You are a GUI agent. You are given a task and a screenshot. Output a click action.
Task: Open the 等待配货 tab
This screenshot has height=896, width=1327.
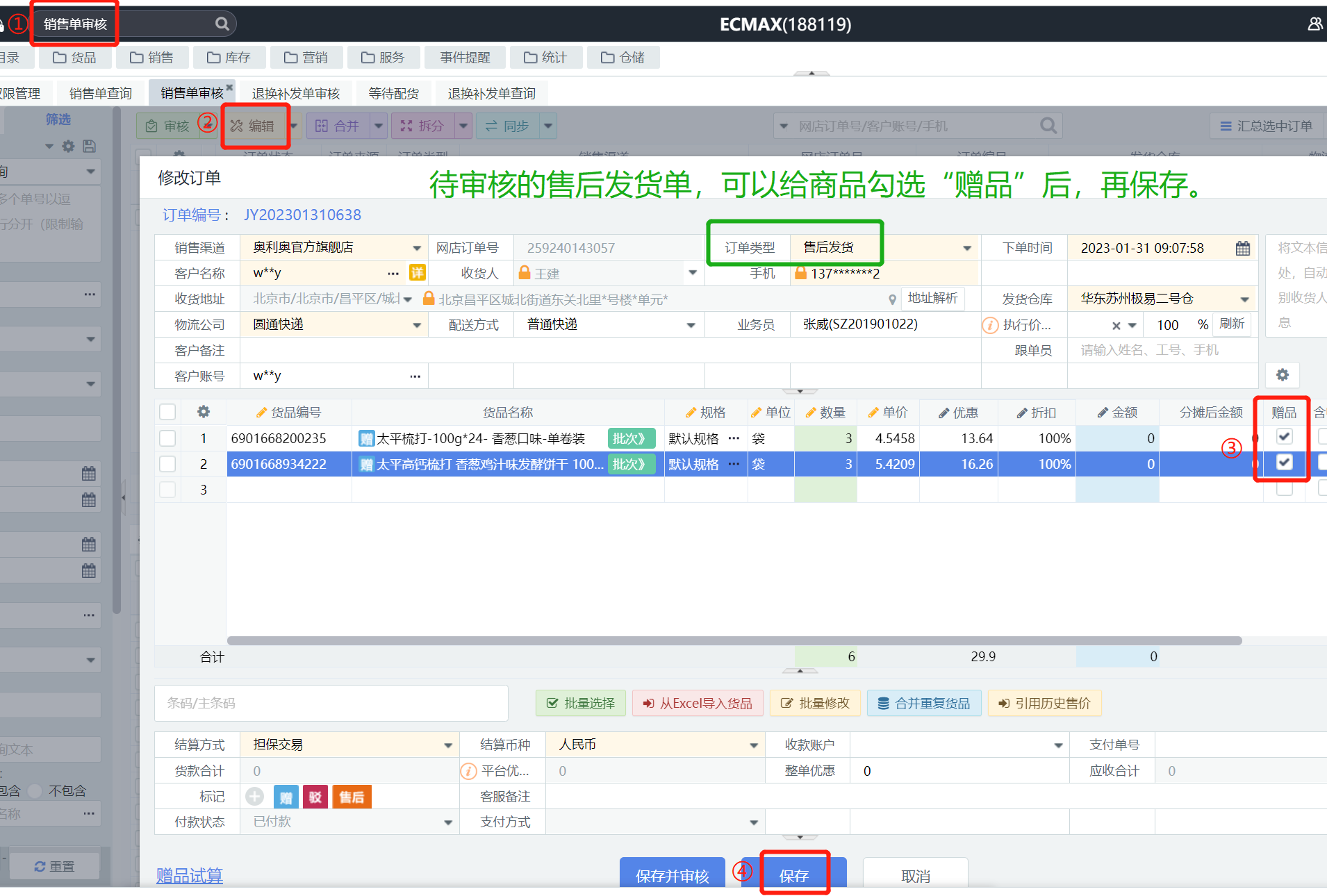click(394, 93)
